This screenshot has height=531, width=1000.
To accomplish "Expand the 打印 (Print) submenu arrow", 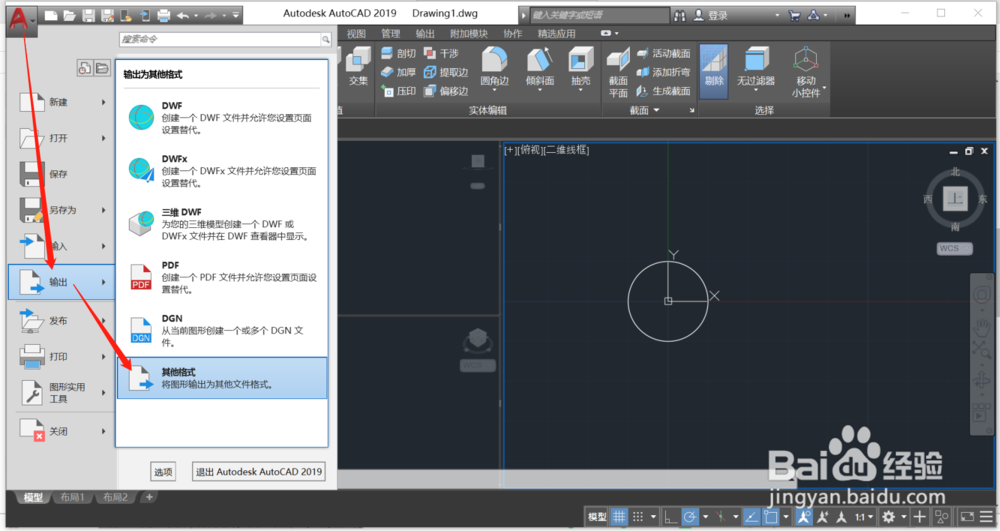I will click(x=104, y=356).
